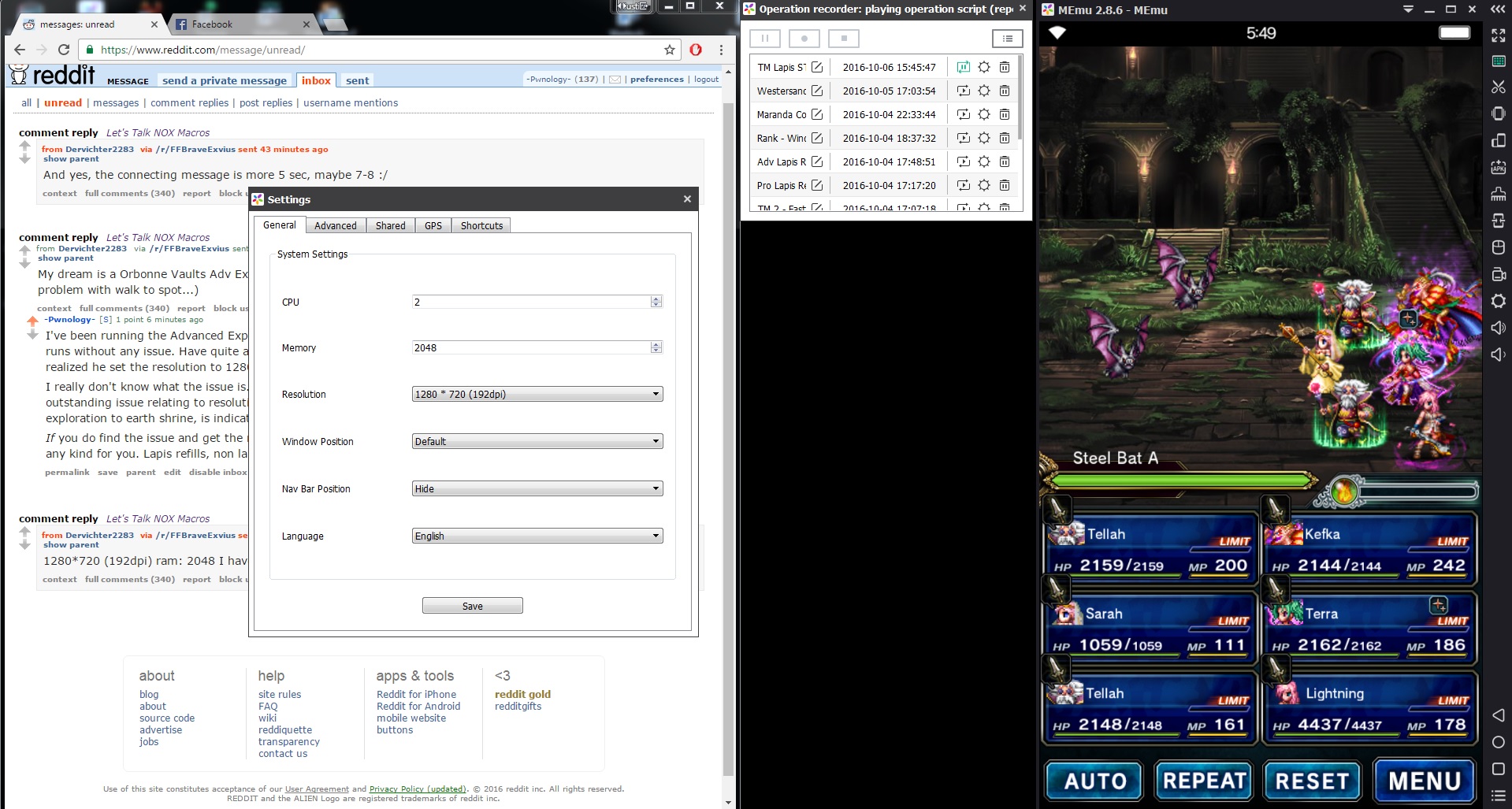The width and height of the screenshot is (1512, 809).
Task: Install an APK in MEmu
Action: 1498,167
